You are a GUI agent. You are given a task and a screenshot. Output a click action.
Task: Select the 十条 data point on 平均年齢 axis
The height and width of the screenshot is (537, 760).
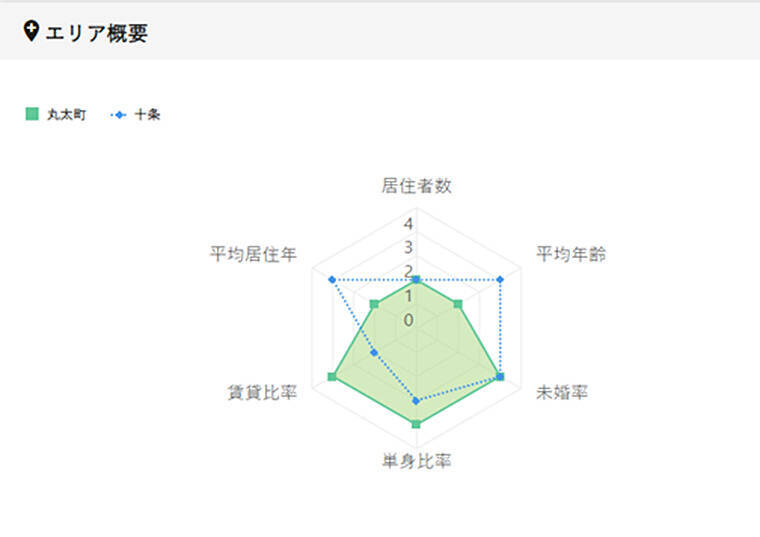tap(500, 279)
